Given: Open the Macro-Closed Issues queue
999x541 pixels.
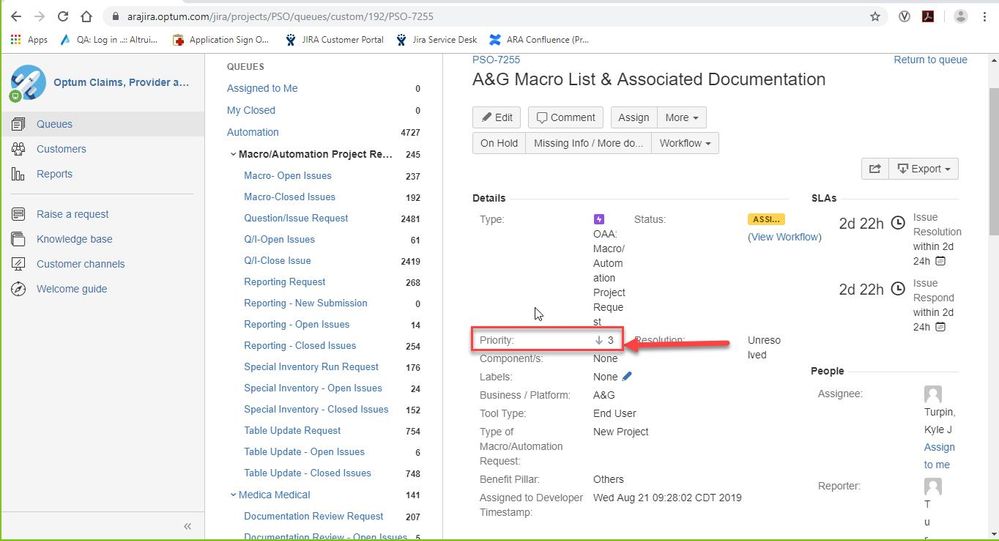Looking at the screenshot, I should (289, 197).
